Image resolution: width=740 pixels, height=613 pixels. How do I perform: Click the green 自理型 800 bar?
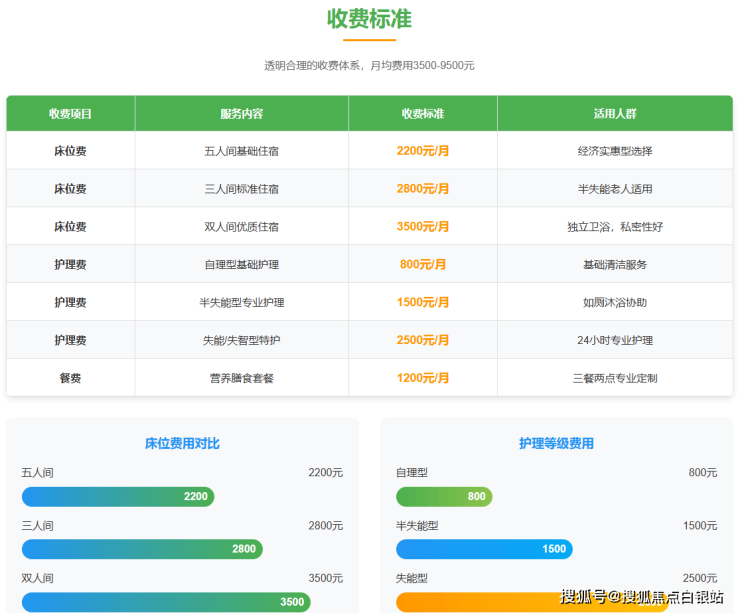(444, 496)
